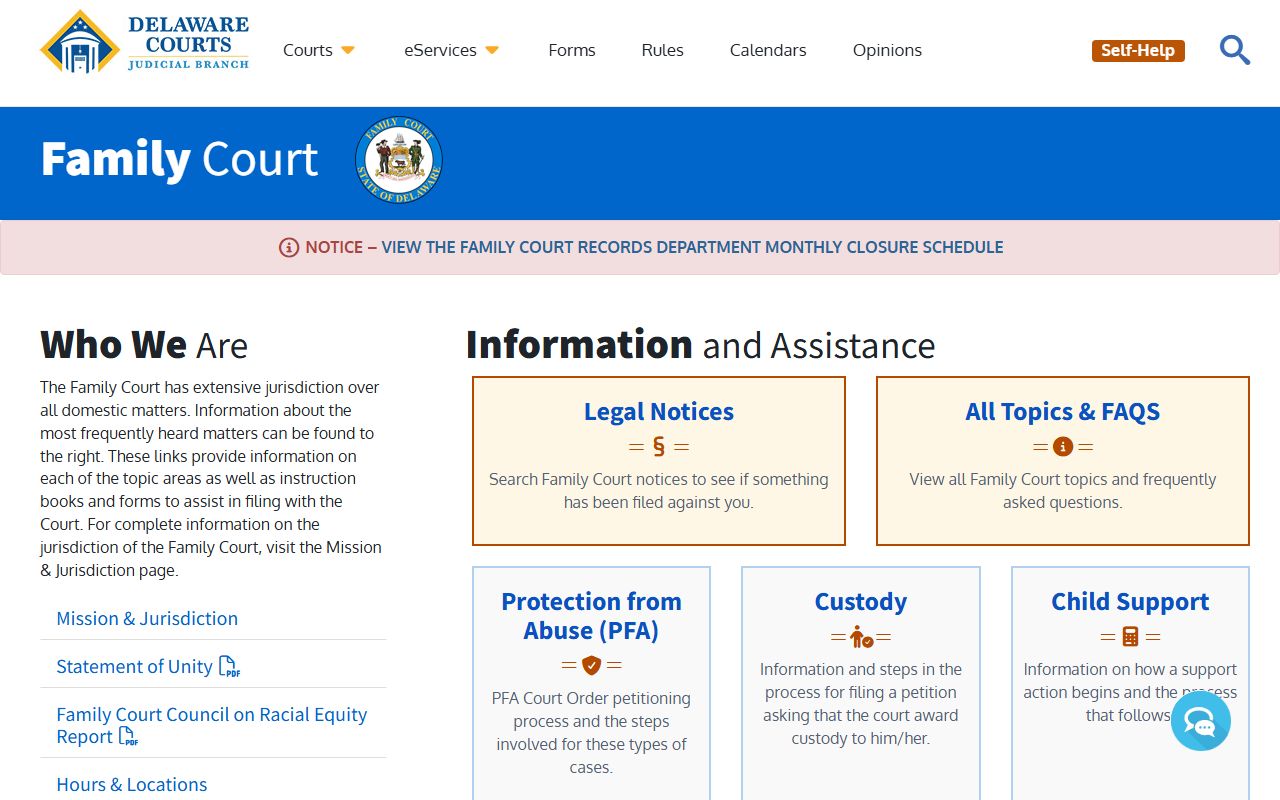Viewport: 1280px width, 800px height.
Task: Click the Information and Assistance heading
Action: click(701, 345)
